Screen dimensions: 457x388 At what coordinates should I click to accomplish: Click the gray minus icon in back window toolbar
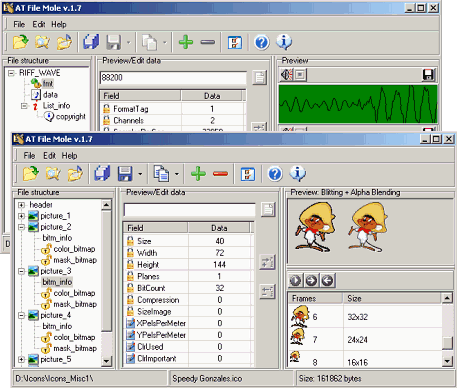[x=208, y=42]
